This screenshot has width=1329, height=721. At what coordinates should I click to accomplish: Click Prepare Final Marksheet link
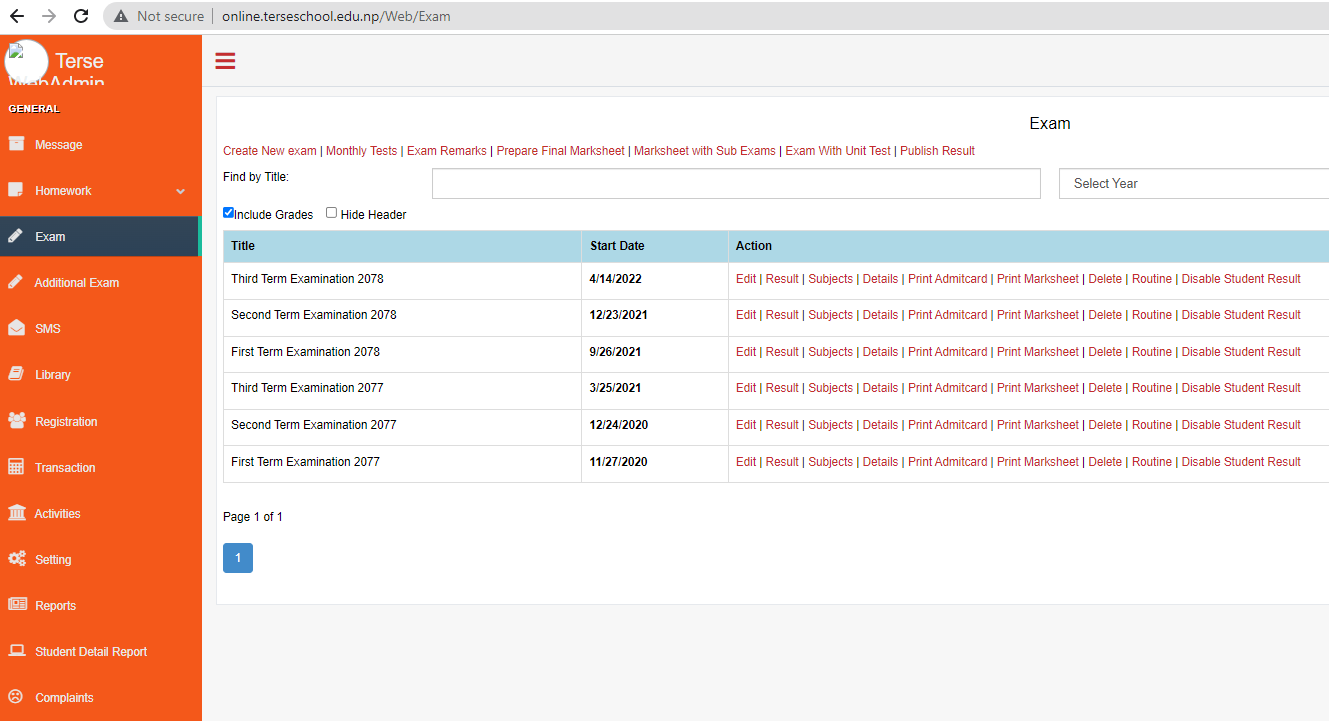pyautogui.click(x=561, y=151)
